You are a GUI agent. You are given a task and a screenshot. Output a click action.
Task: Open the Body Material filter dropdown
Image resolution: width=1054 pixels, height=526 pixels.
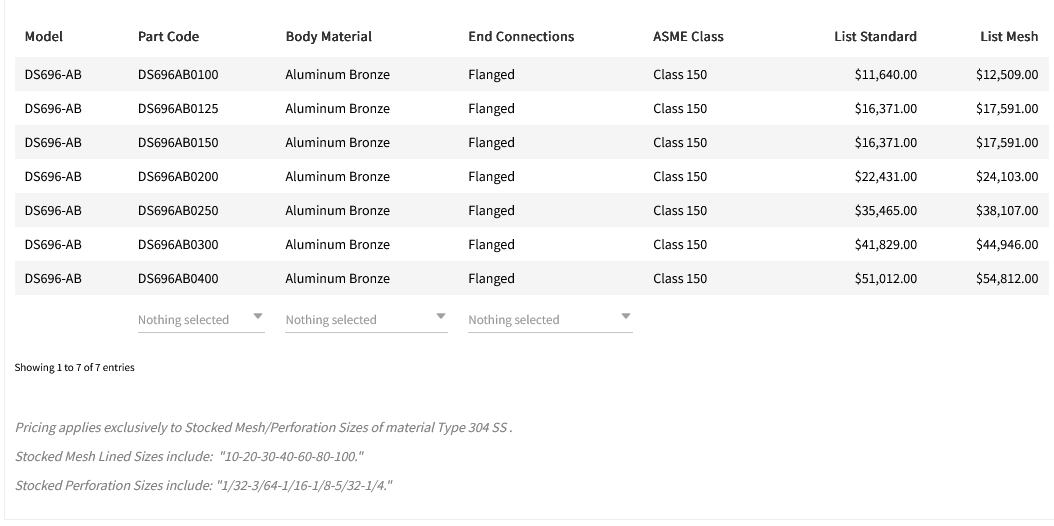pos(365,319)
